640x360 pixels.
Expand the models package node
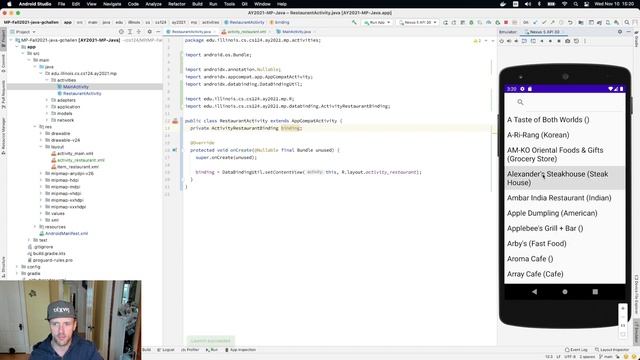47,113
